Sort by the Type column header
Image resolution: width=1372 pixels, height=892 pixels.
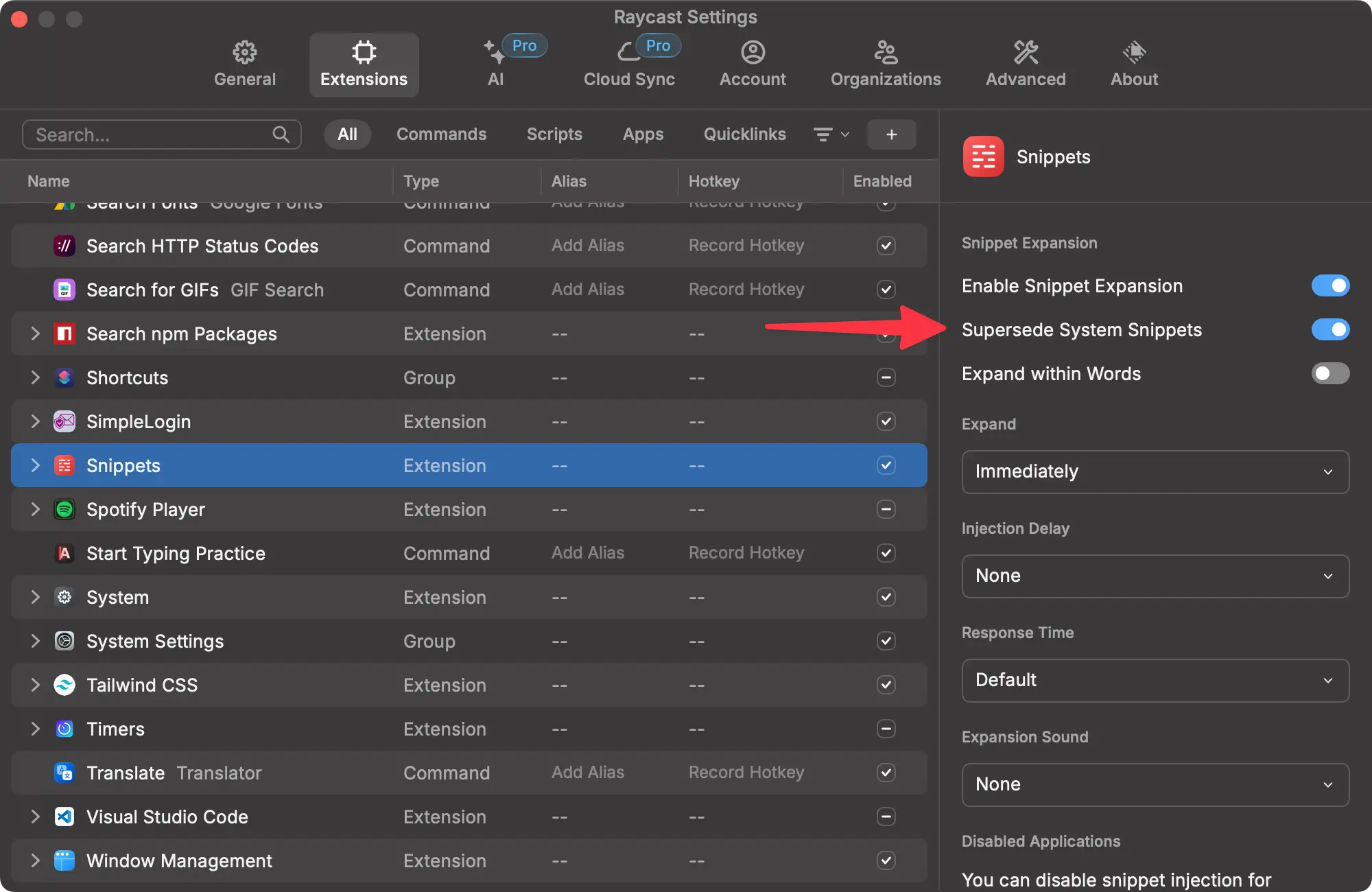pyautogui.click(x=421, y=181)
